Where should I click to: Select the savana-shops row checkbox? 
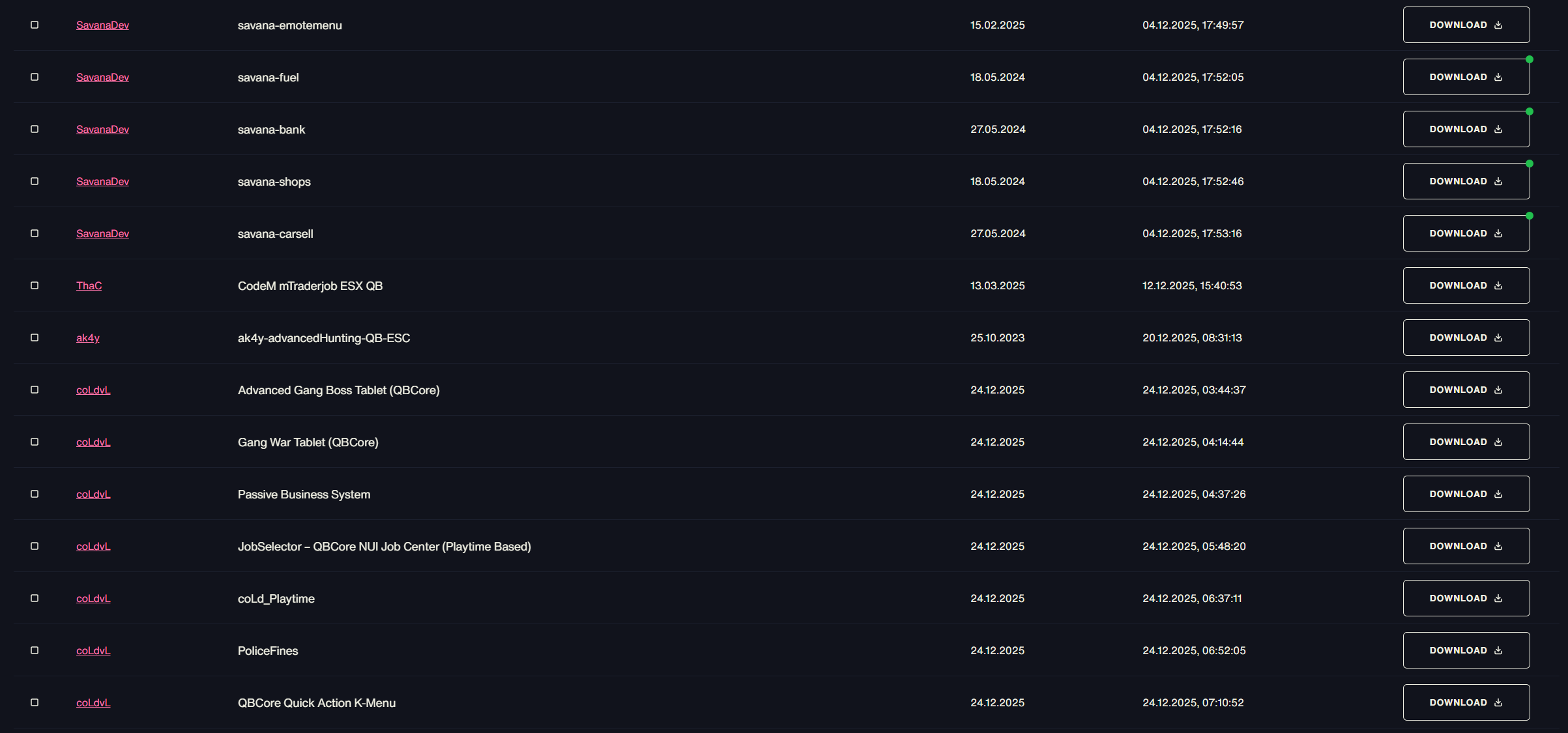pos(35,181)
